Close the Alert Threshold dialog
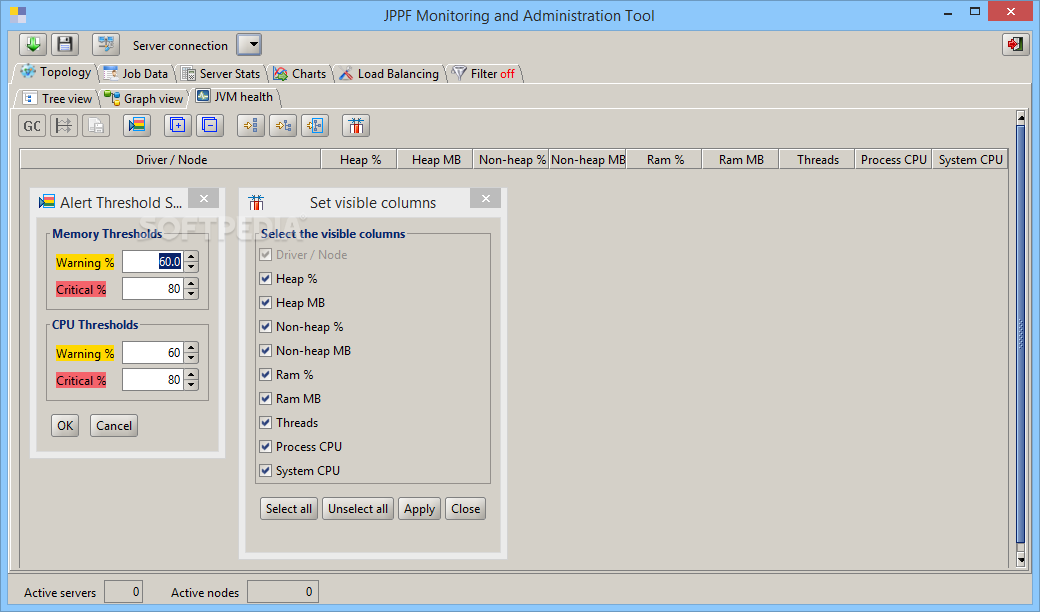Viewport: 1040px width, 612px height. tap(204, 198)
